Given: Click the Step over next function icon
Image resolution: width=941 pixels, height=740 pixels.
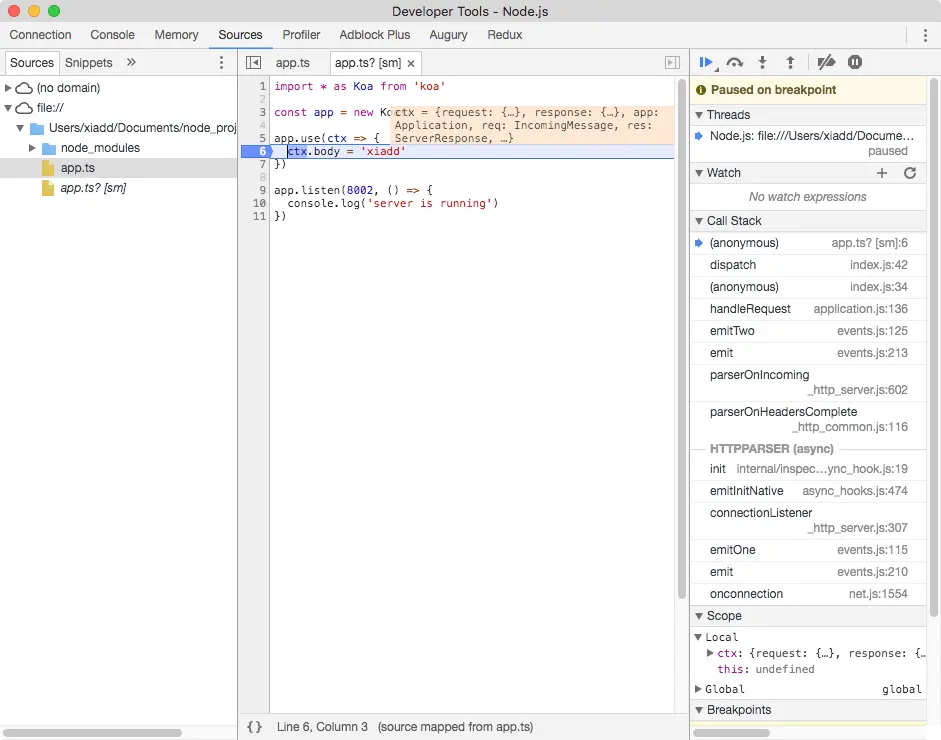Looking at the screenshot, I should [x=735, y=62].
